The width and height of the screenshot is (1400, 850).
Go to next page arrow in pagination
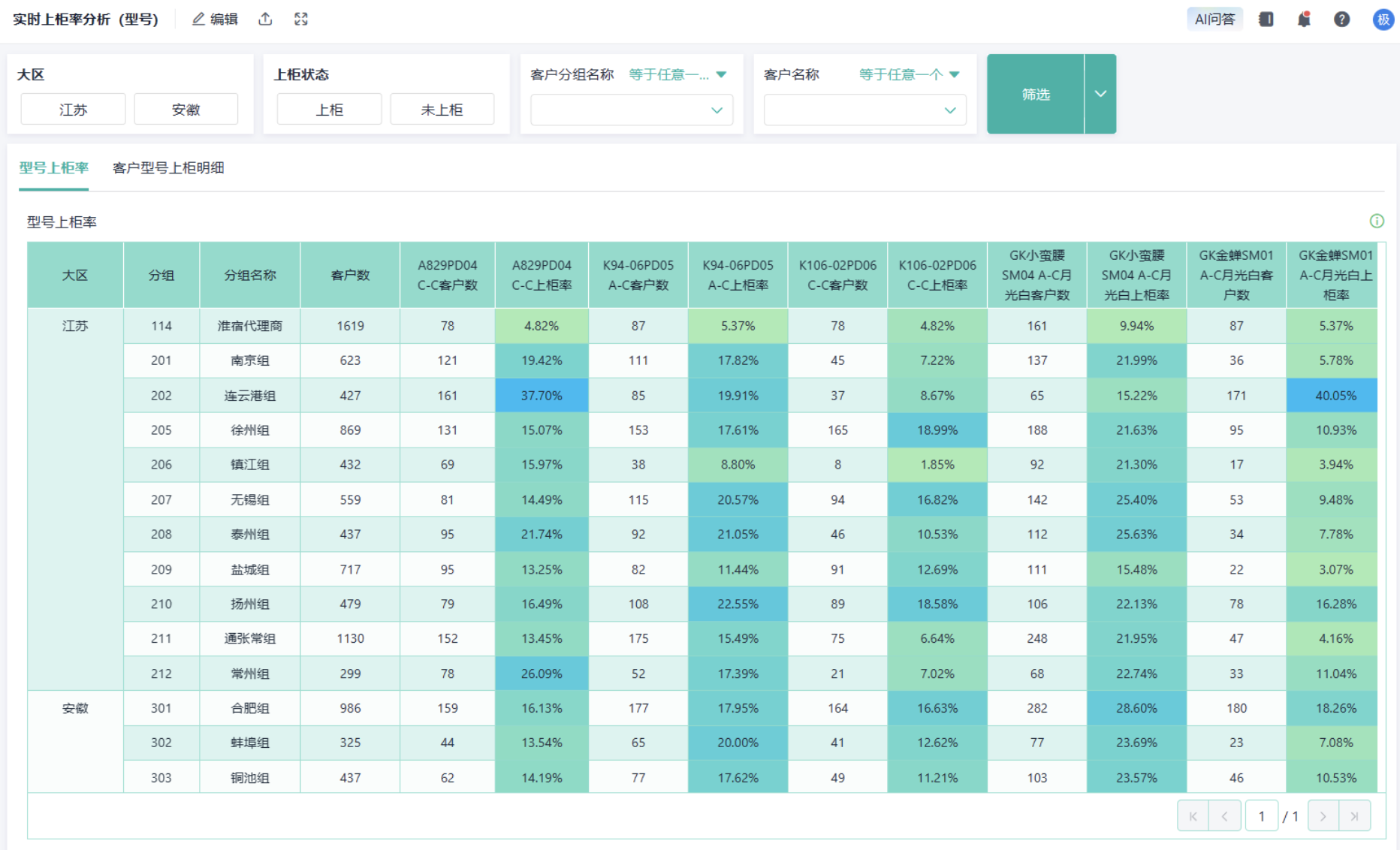[1323, 815]
